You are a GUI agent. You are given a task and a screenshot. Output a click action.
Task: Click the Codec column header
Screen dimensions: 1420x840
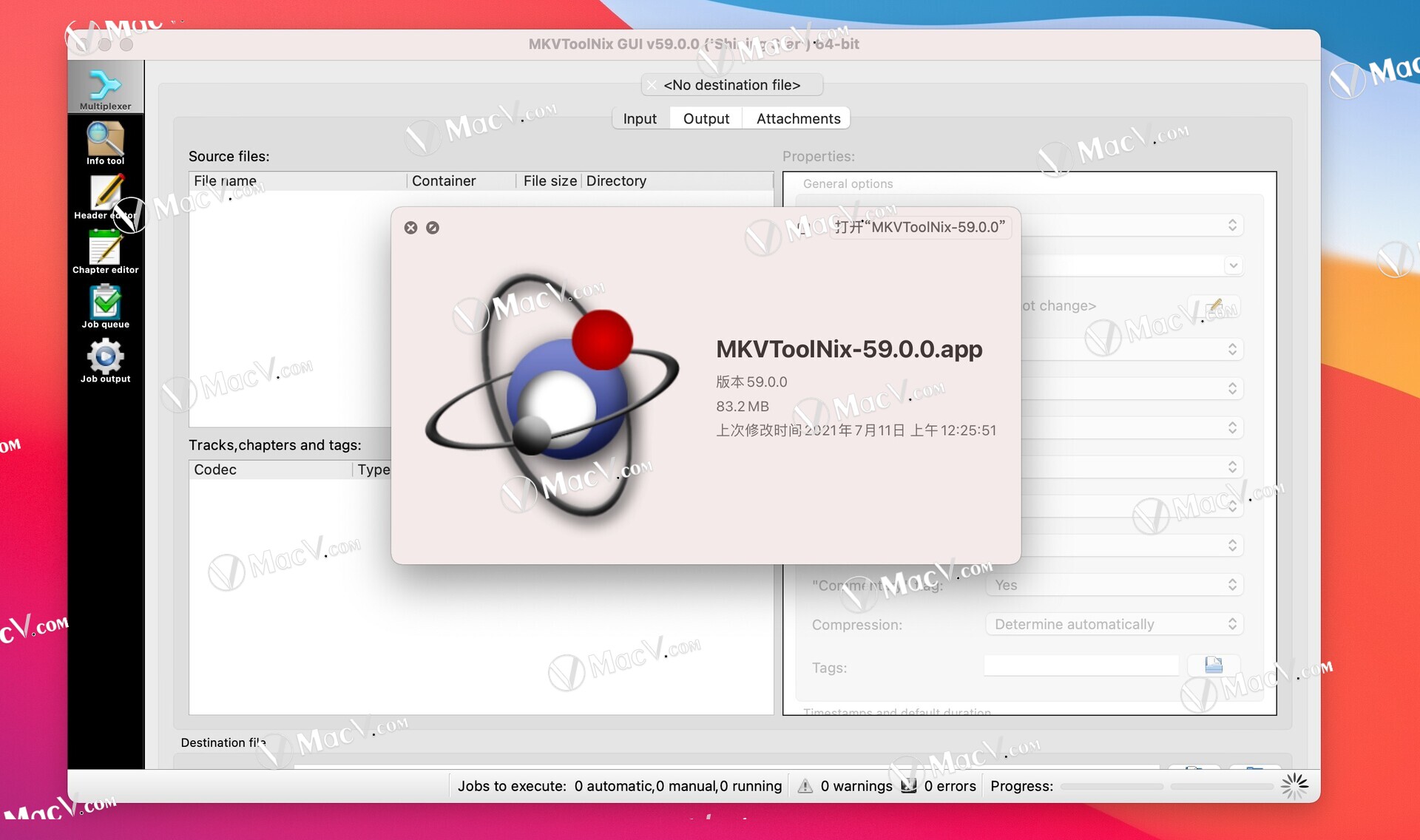pos(271,470)
